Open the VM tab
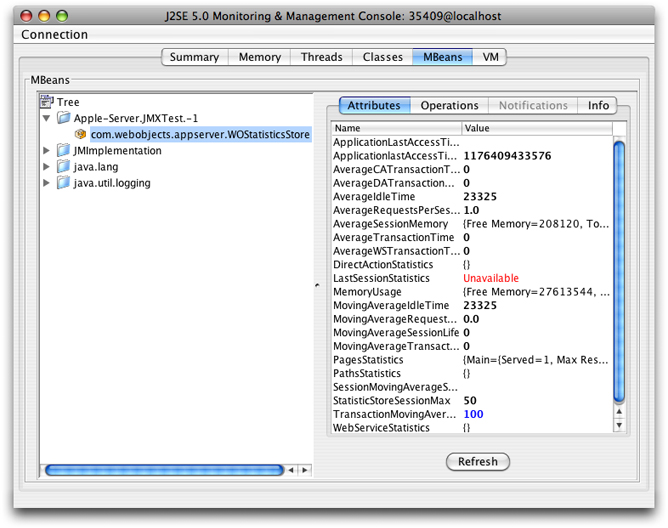Screen dimensions: 668x528 point(490,57)
